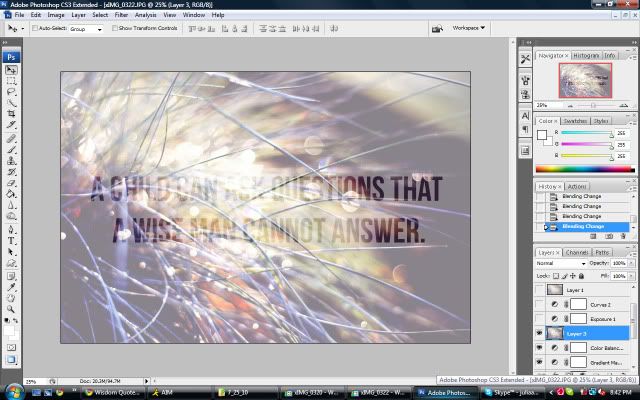640x400 pixels.
Task: Select the Slice tool
Action: pyautogui.click(x=11, y=125)
